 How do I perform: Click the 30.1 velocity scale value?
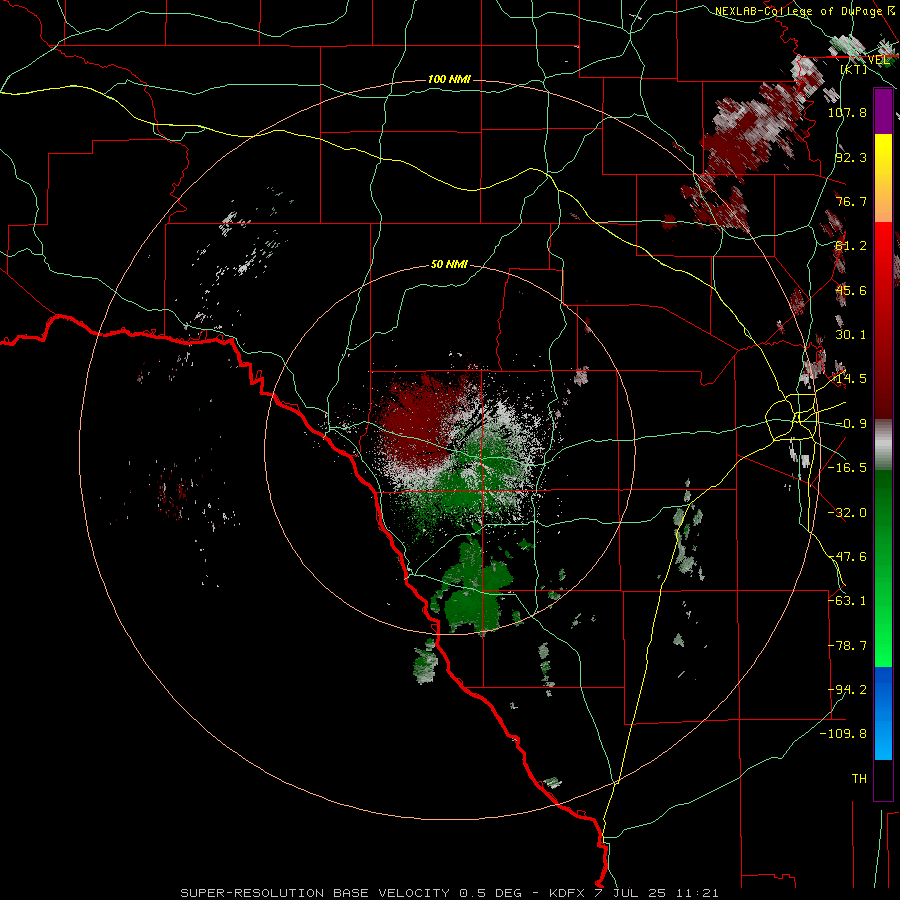click(851, 335)
